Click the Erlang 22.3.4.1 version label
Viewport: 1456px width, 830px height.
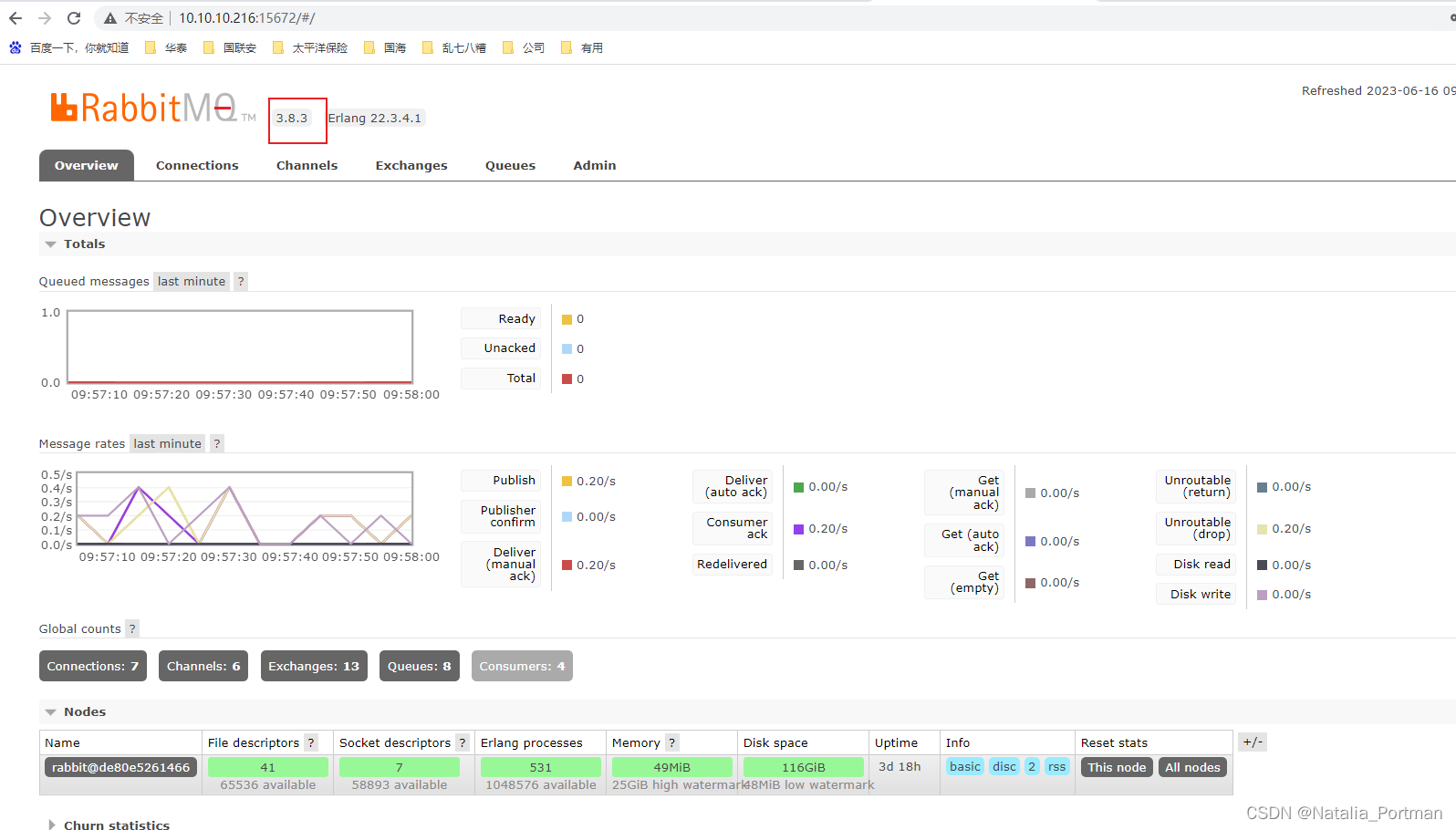[x=375, y=118]
